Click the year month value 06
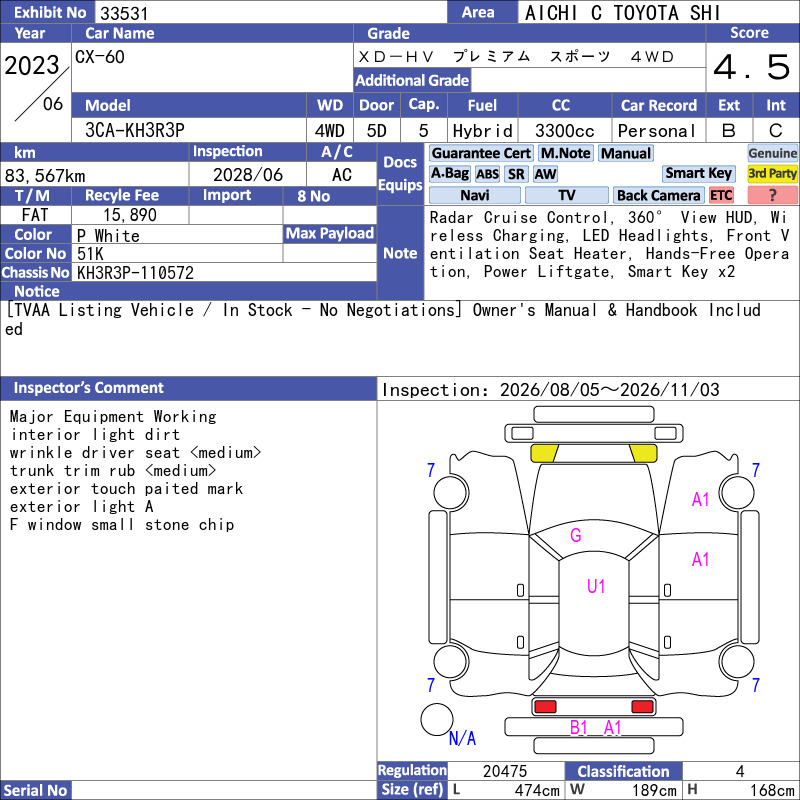The height and width of the screenshot is (800, 800). pos(53,104)
